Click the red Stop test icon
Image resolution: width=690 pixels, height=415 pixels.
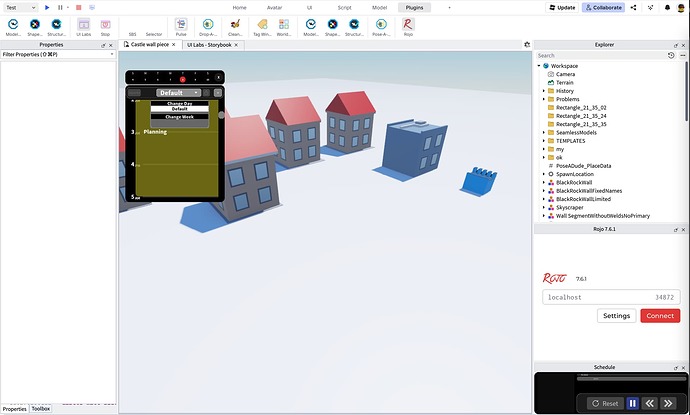click(x=79, y=7)
